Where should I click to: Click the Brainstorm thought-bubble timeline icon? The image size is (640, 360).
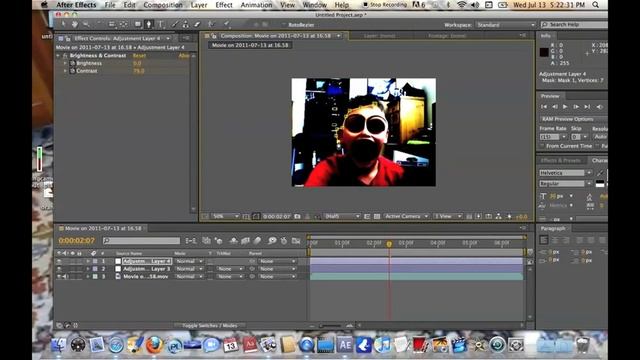[272, 241]
